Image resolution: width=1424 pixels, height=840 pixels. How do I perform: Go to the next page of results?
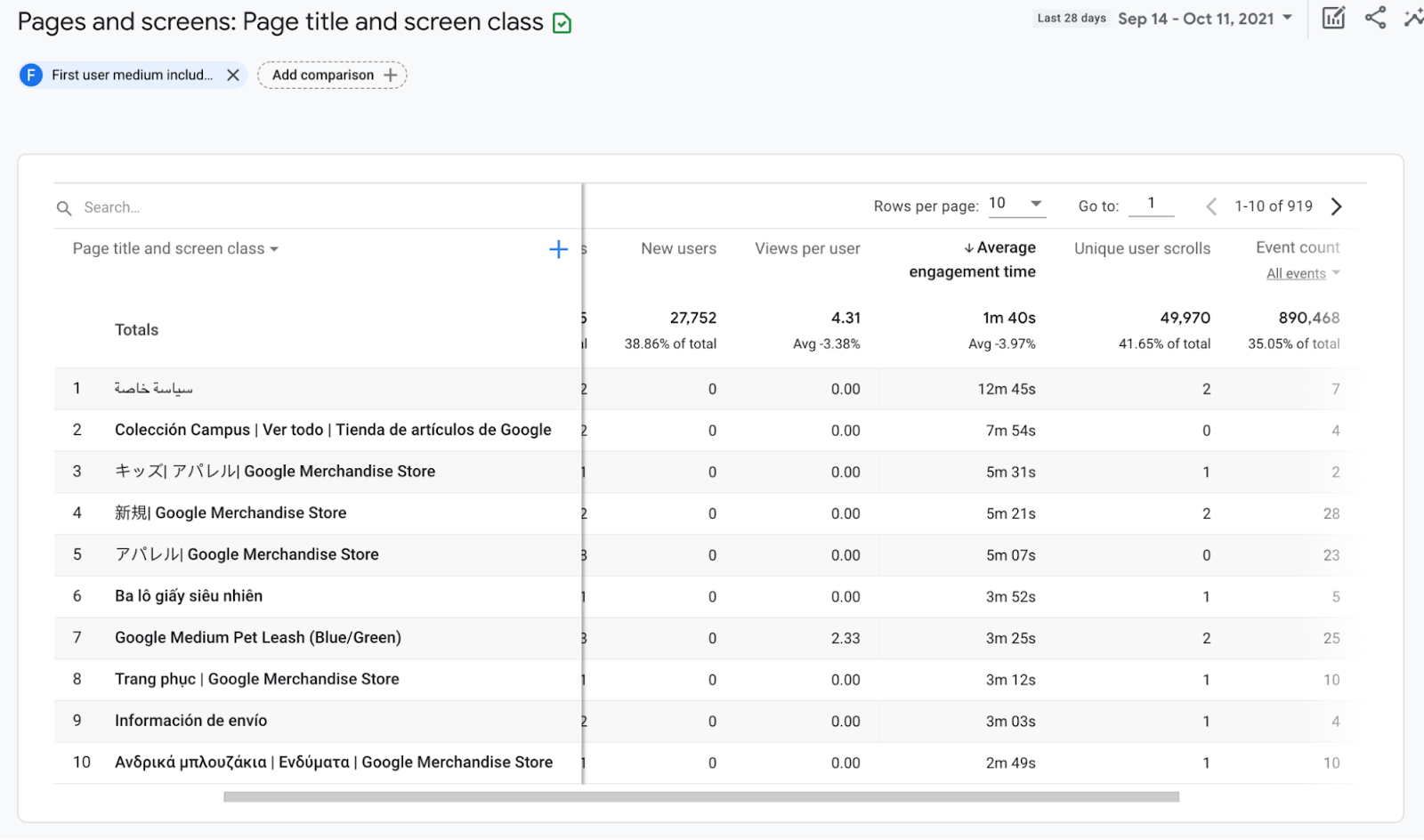1336,206
